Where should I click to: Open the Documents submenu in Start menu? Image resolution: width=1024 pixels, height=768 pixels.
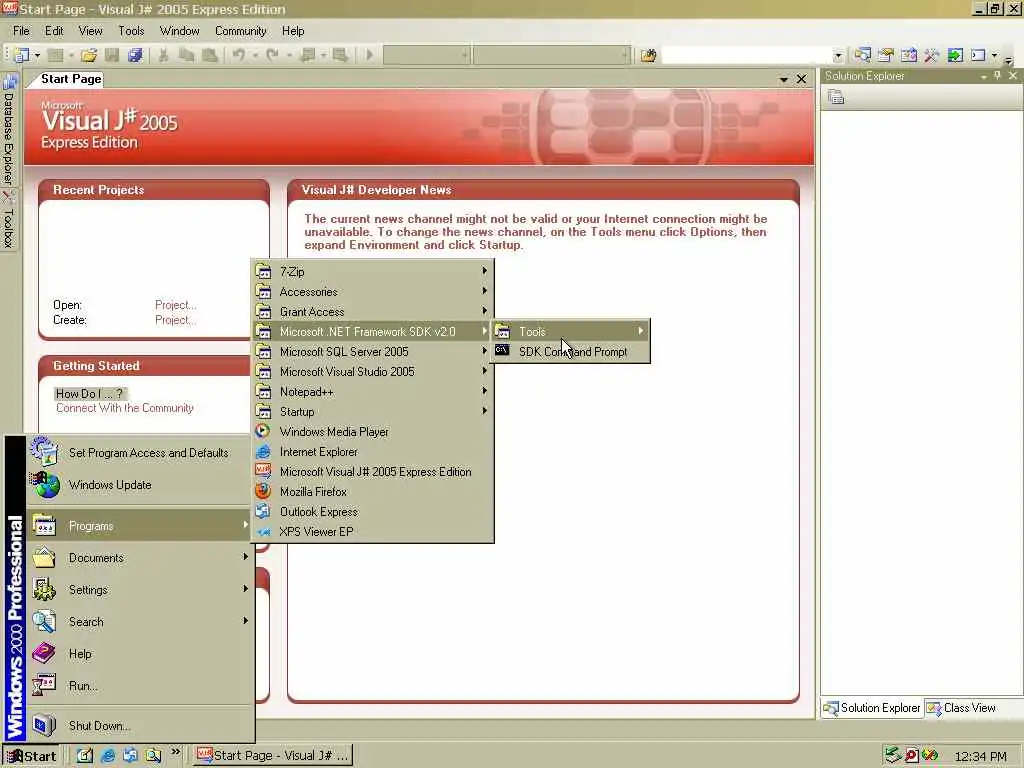(139, 558)
